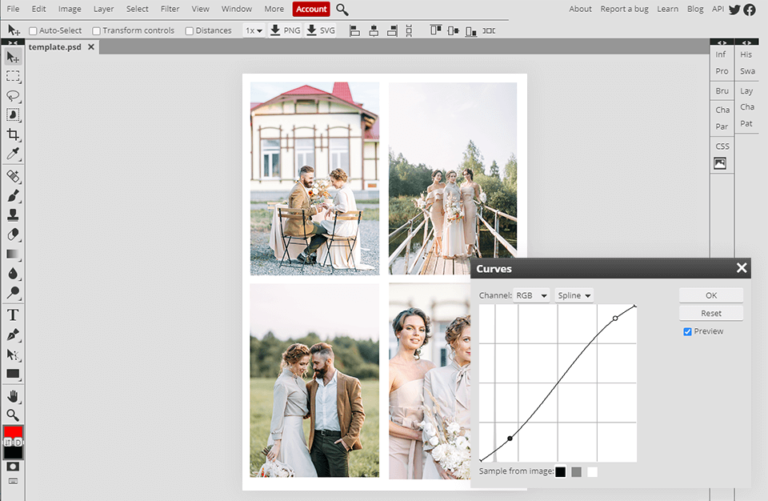Screen dimensions: 768x501
Task: Toggle the Transform controls checkbox
Action: pos(96,31)
